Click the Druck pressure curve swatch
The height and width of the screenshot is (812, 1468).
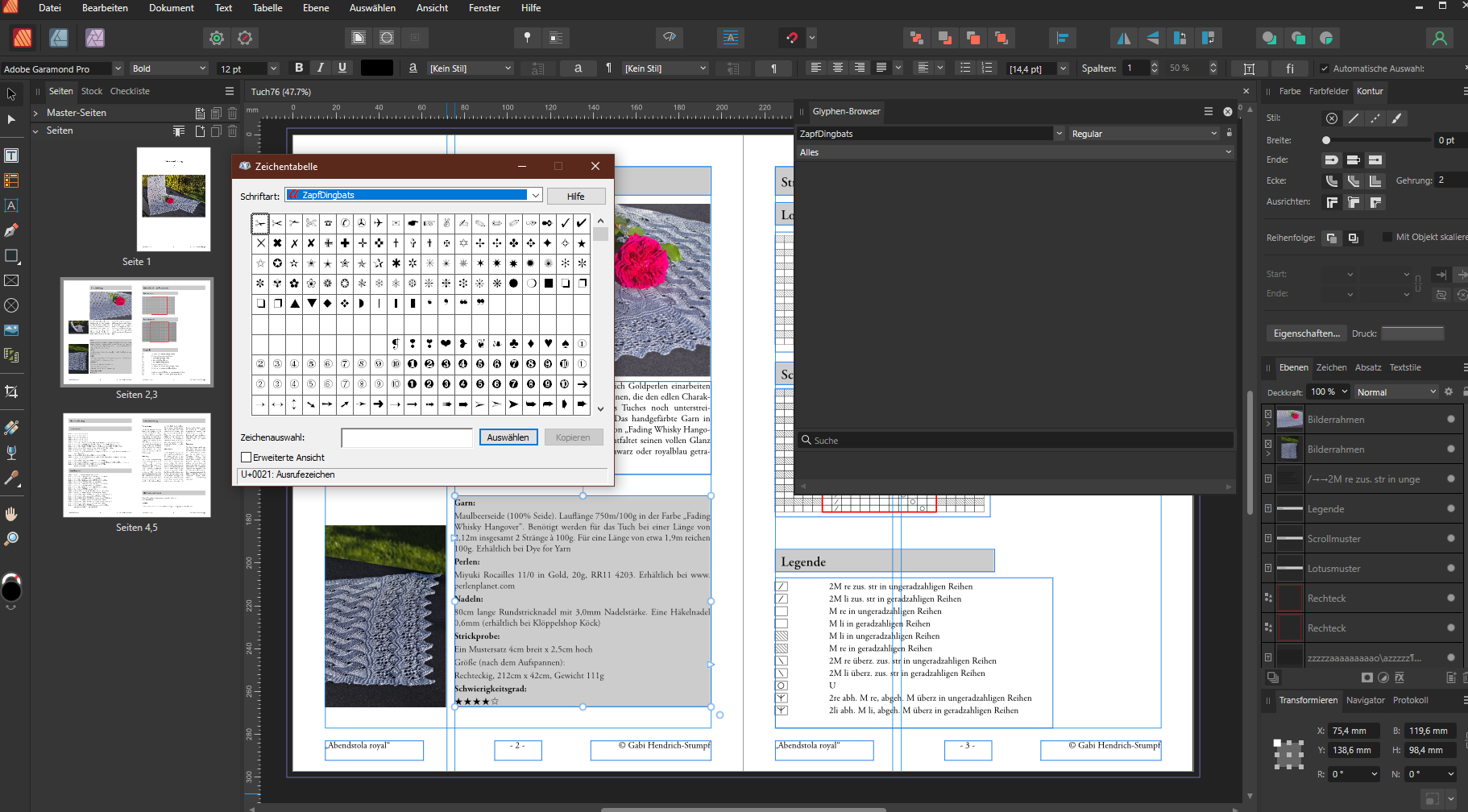coord(1412,333)
